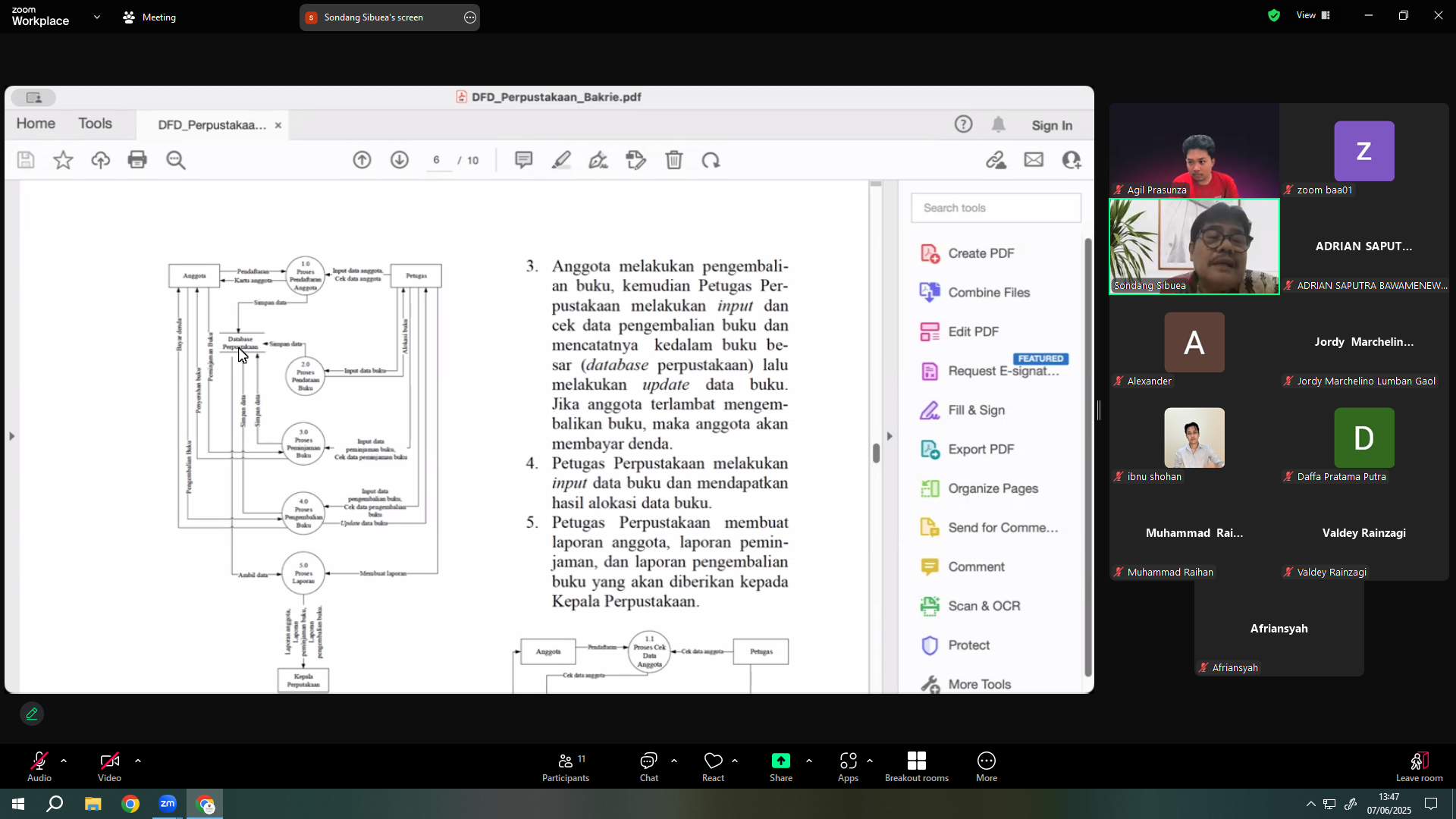1456x819 pixels.
Task: Click the cloud upload icon
Action: point(100,160)
